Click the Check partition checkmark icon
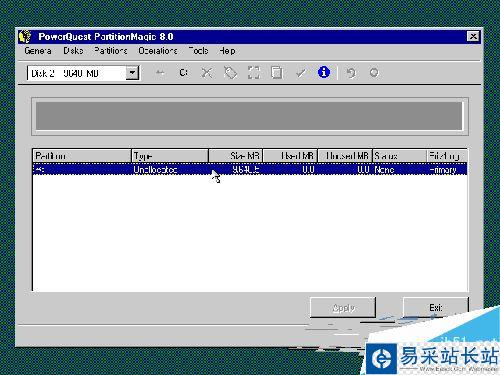 pyautogui.click(x=301, y=72)
